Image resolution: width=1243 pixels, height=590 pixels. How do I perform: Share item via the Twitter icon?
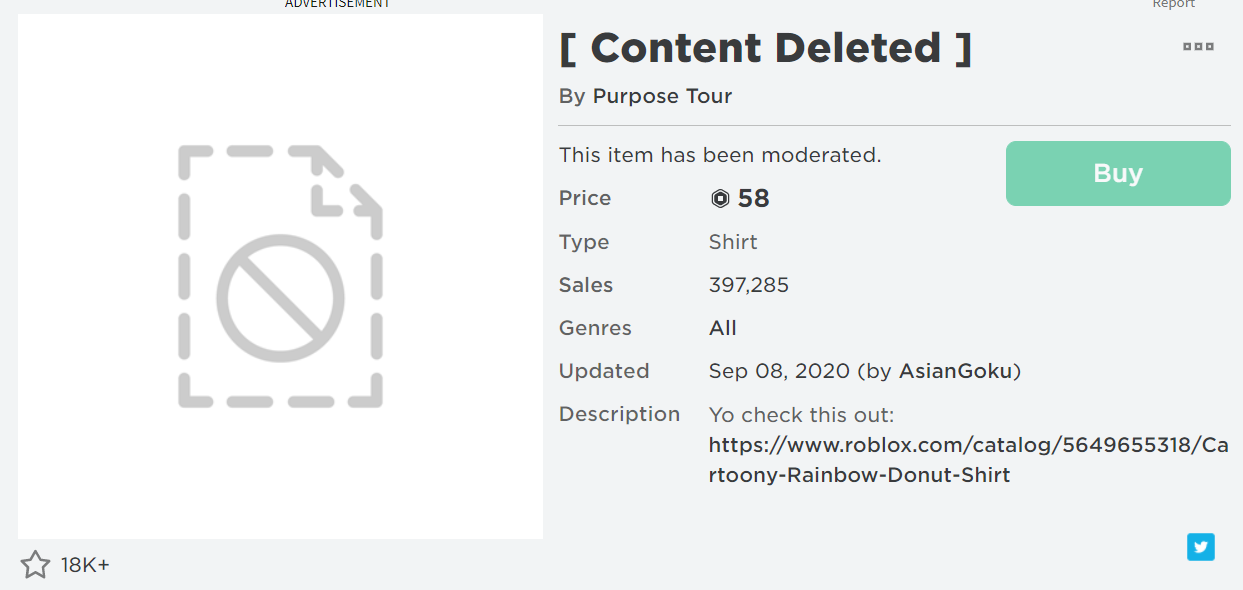pyautogui.click(x=1200, y=547)
